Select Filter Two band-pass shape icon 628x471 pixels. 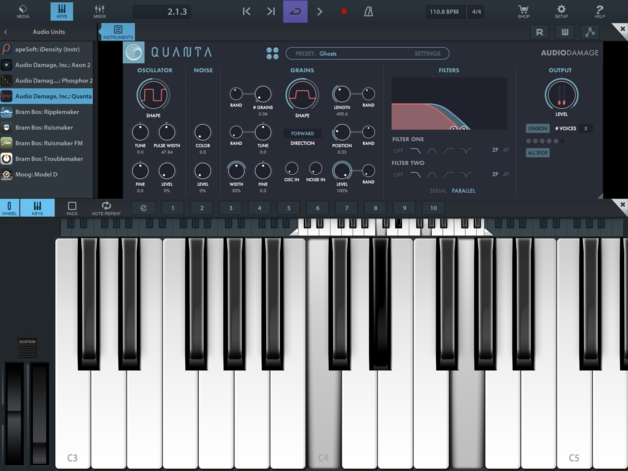[432, 175]
